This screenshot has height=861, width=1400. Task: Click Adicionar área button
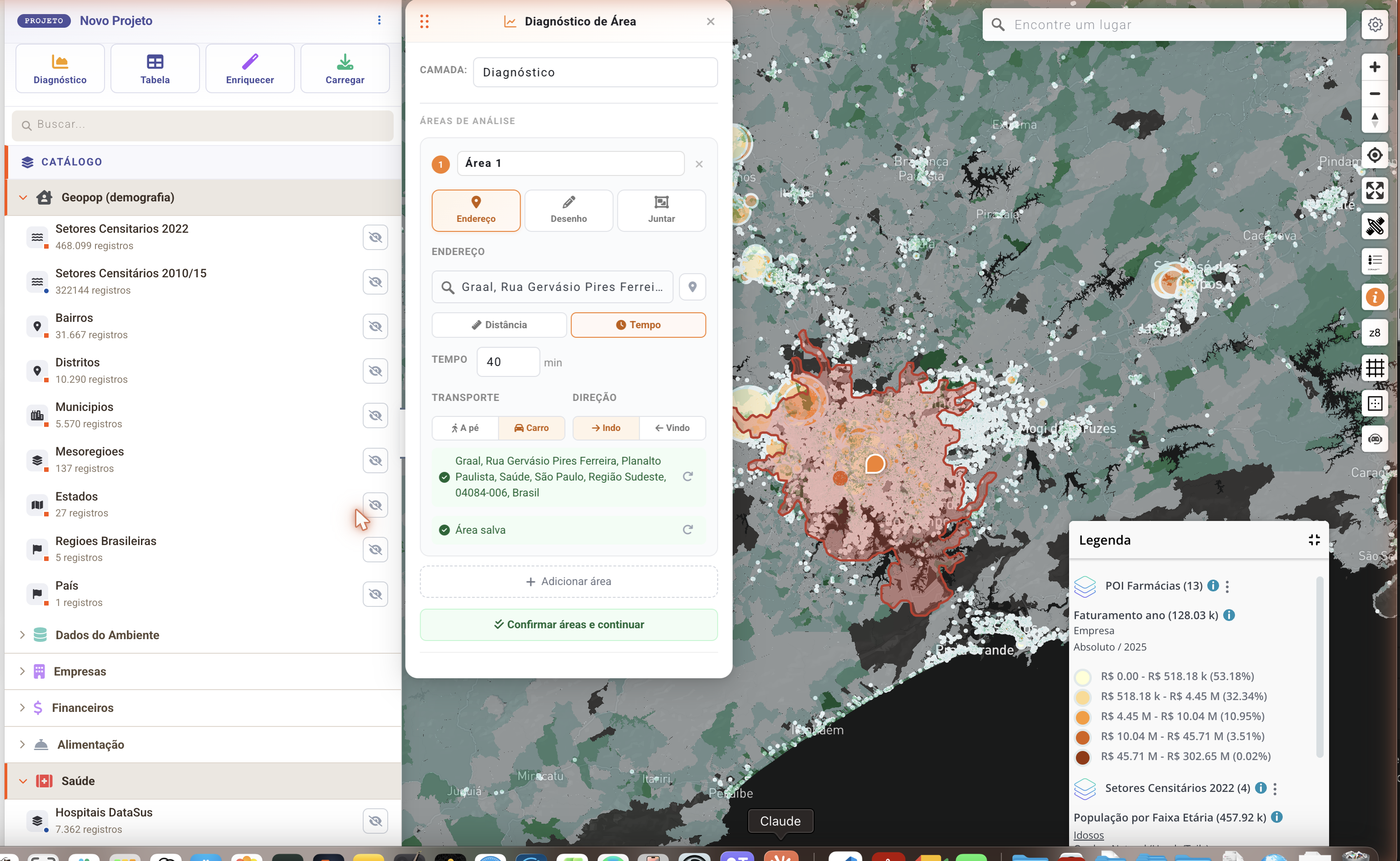569,581
